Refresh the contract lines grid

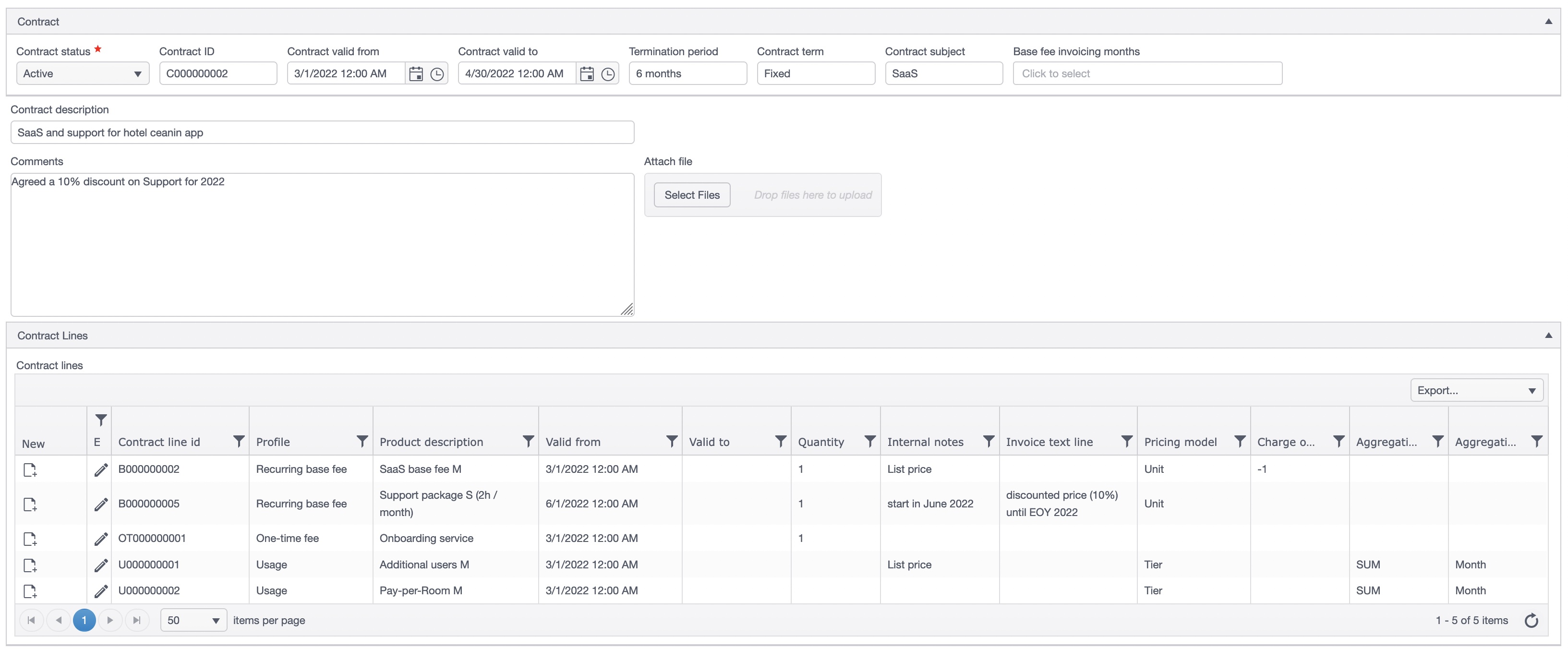[x=1531, y=620]
